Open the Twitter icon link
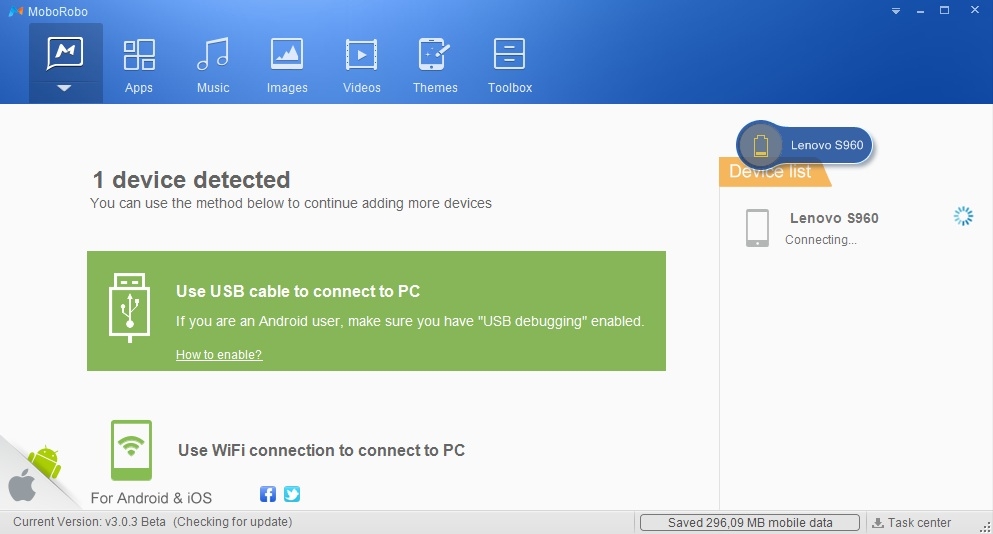This screenshot has height=534, width=993. 292,494
